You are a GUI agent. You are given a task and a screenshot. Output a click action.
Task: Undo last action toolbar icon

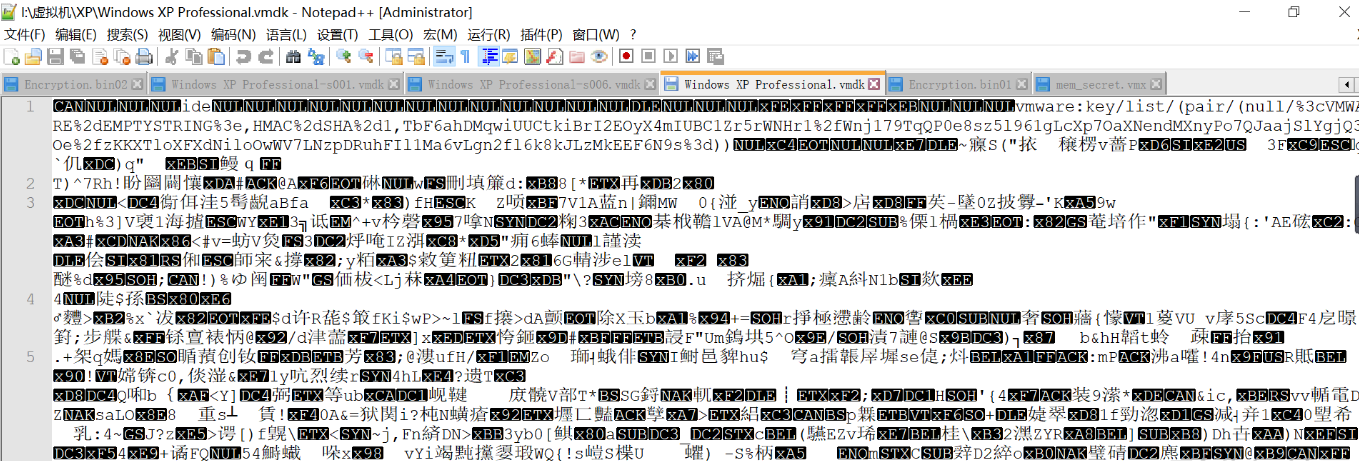[x=243, y=56]
